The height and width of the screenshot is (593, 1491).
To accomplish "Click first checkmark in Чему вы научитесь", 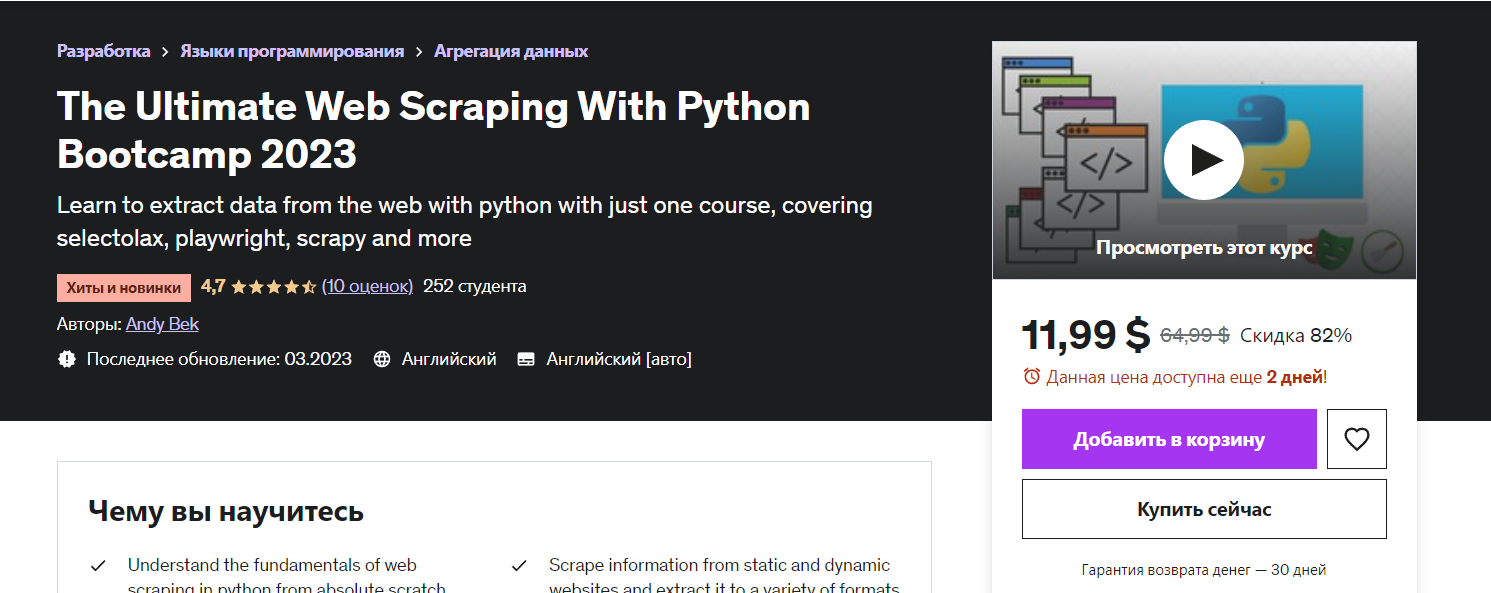I will click(x=98, y=566).
